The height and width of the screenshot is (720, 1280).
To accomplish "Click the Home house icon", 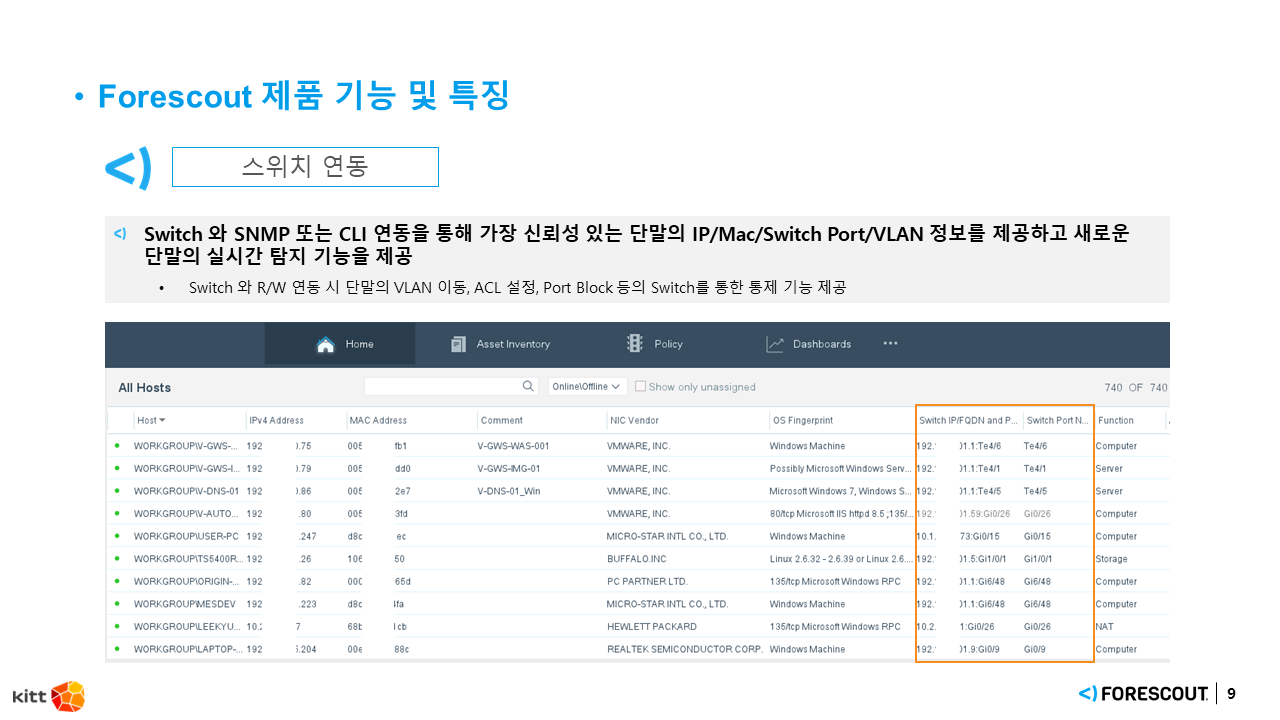I will (x=325, y=344).
